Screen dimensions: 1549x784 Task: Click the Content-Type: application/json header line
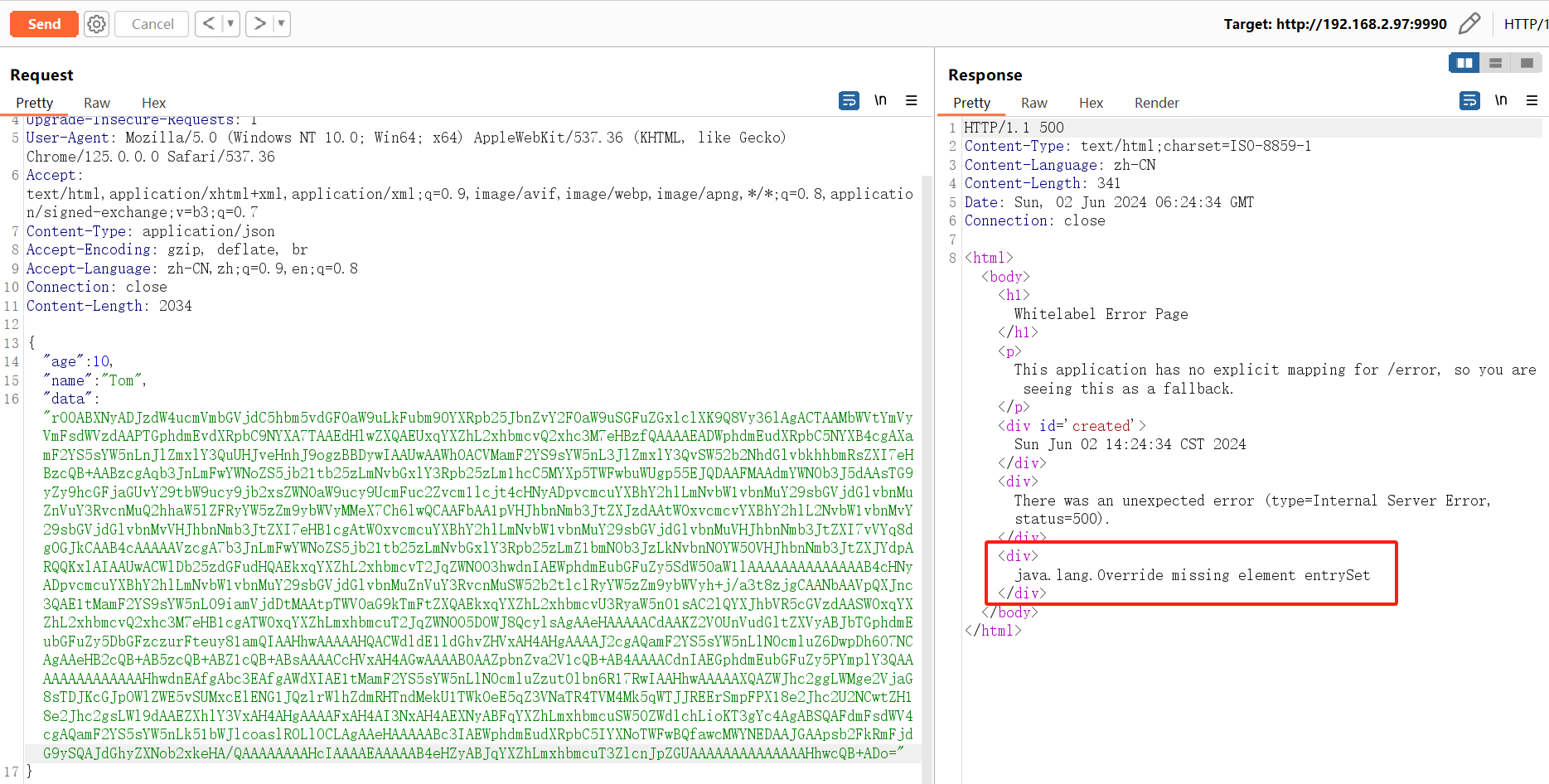tap(151, 231)
